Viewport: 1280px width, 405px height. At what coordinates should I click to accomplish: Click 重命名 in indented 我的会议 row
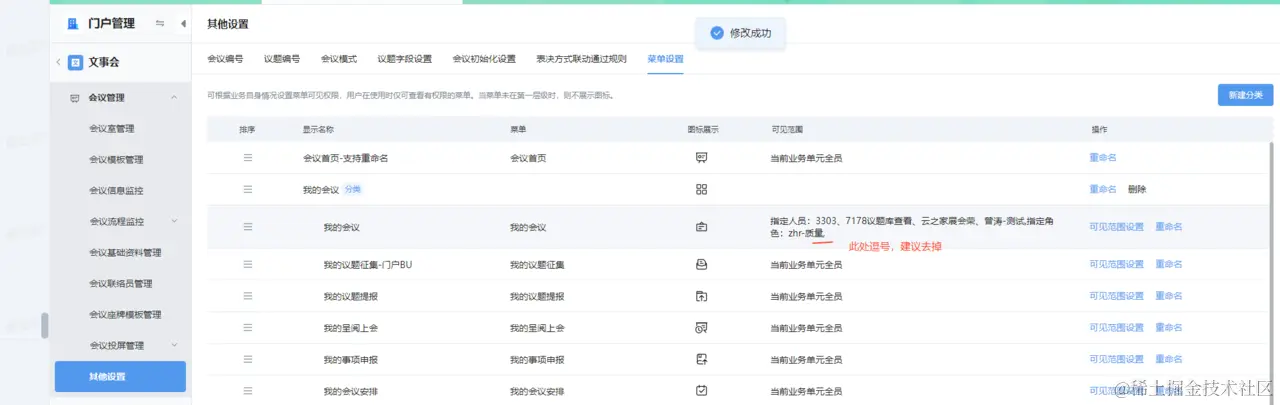(x=1169, y=227)
